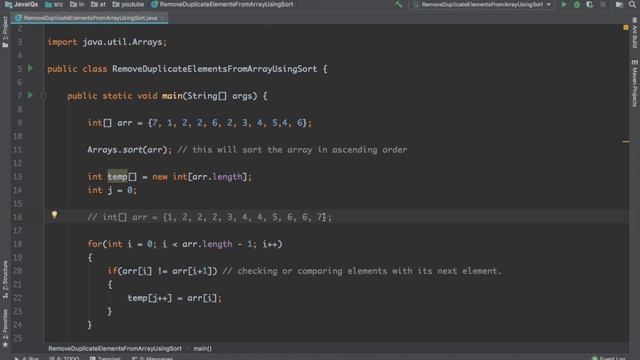Viewport: 640px width, 360px height.
Task: Click 'int j = 0;' on line 14
Action: (112, 190)
